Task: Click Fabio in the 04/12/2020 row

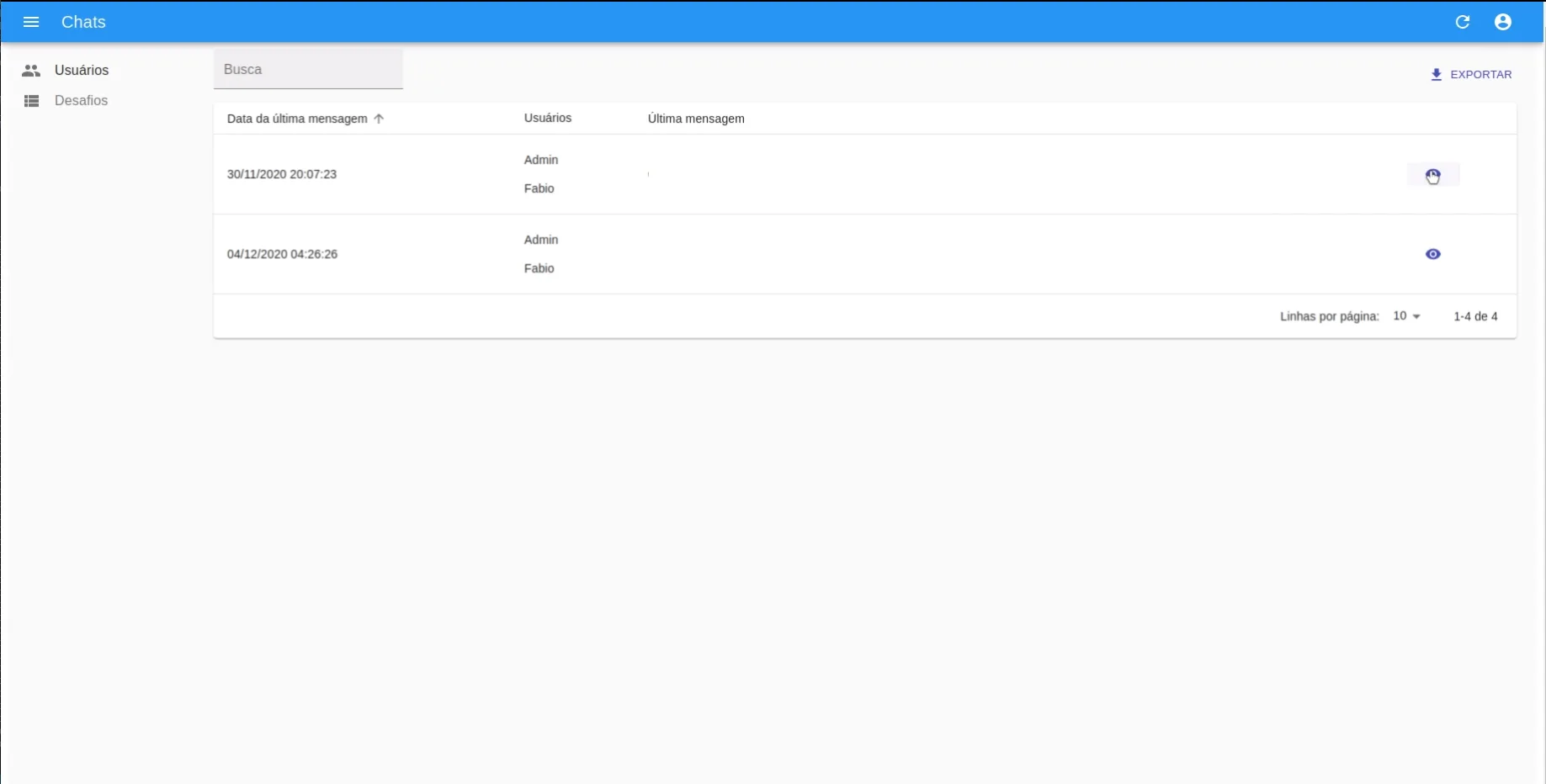Action: click(x=539, y=268)
